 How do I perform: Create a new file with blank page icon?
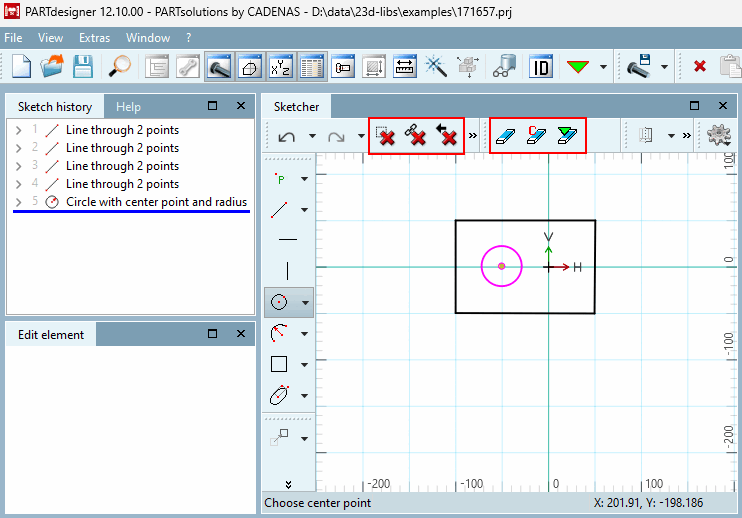tap(21, 66)
